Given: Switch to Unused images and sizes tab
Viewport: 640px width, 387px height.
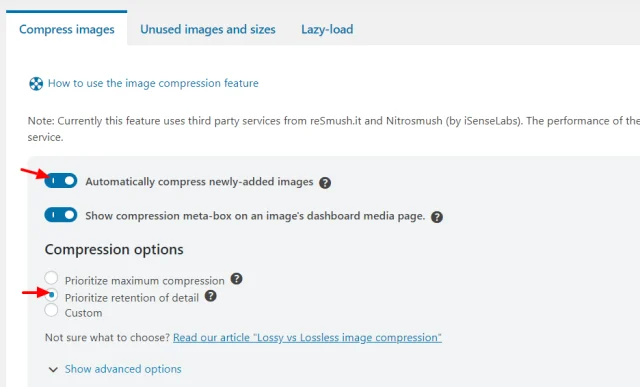Looking at the screenshot, I should [x=208, y=29].
